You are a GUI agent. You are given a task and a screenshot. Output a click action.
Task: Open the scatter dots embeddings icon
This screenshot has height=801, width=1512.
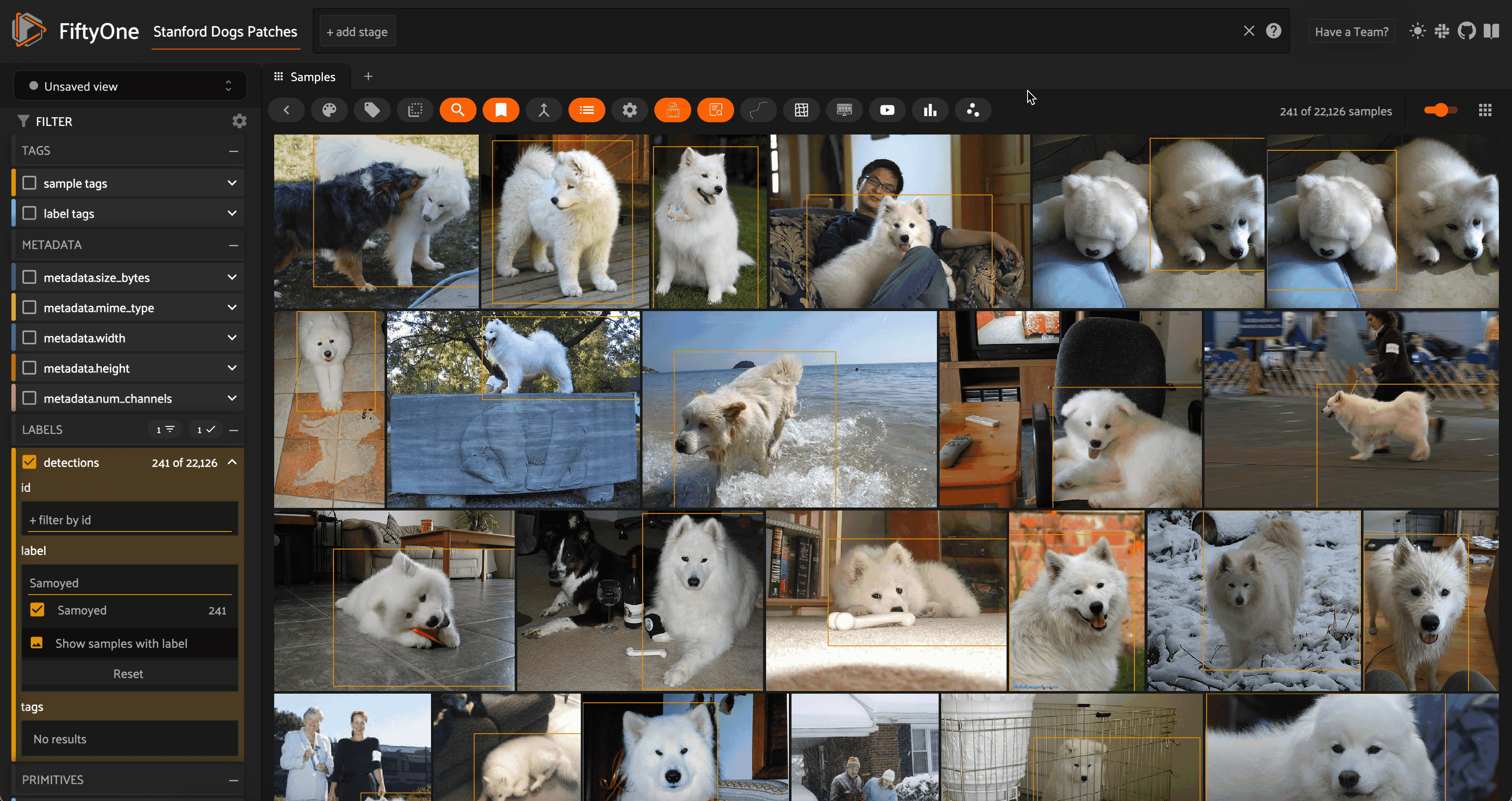(x=972, y=110)
